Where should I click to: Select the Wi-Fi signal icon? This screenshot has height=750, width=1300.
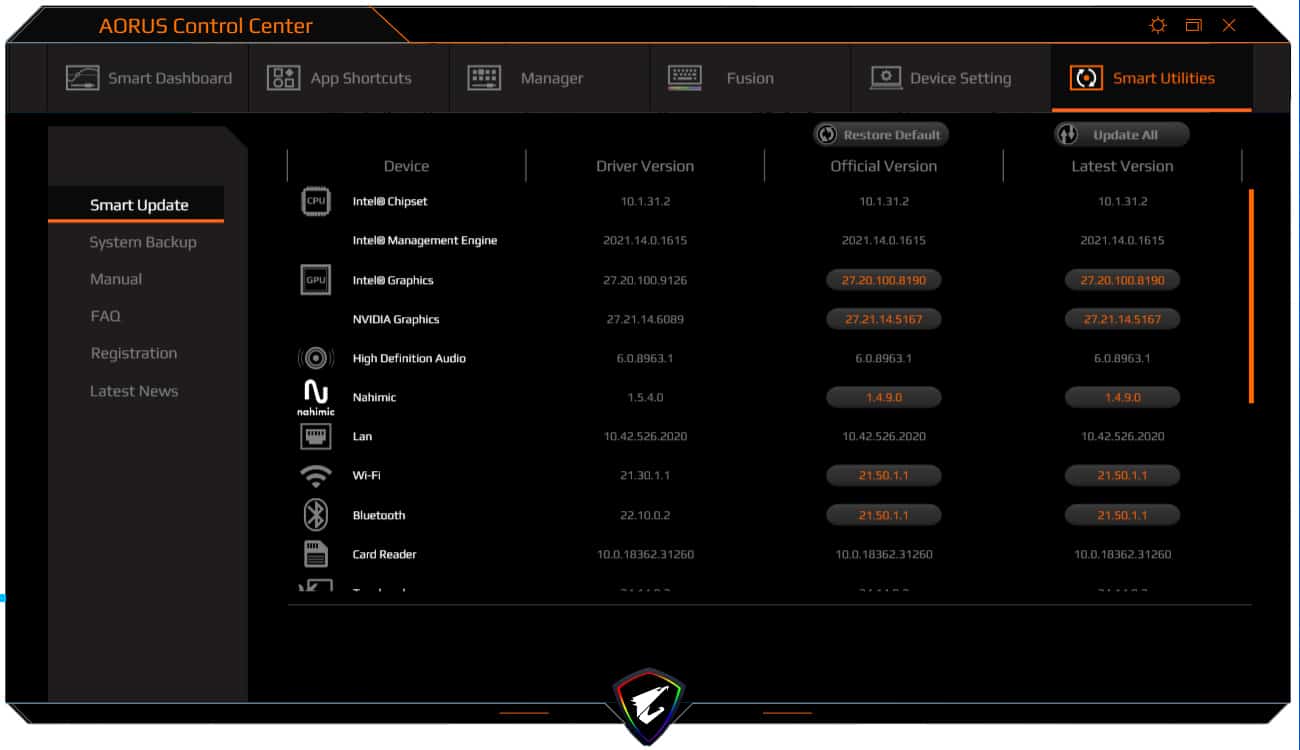pyautogui.click(x=315, y=475)
